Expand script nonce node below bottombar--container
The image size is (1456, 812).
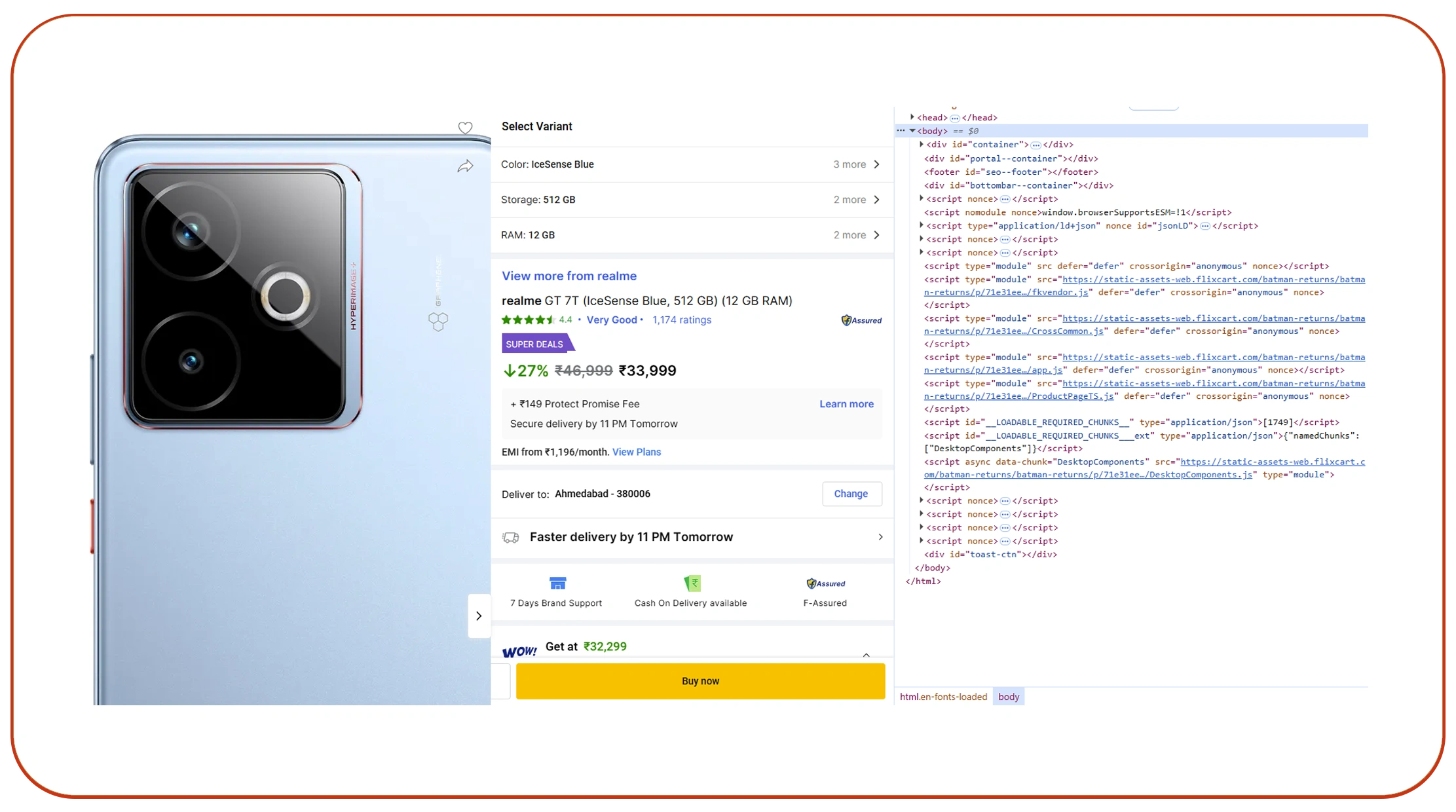pos(921,198)
